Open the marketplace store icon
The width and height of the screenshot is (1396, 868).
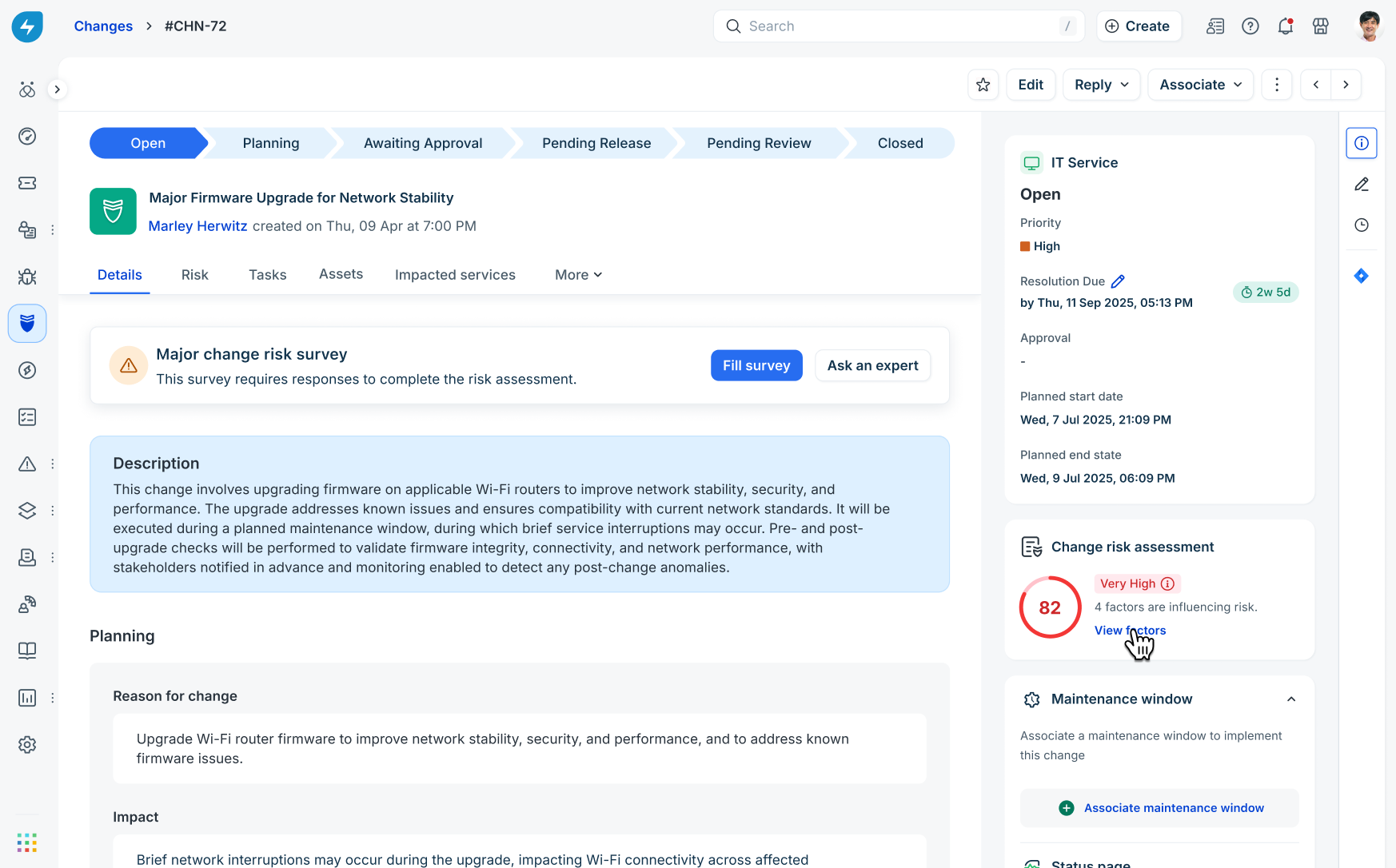click(x=1321, y=26)
